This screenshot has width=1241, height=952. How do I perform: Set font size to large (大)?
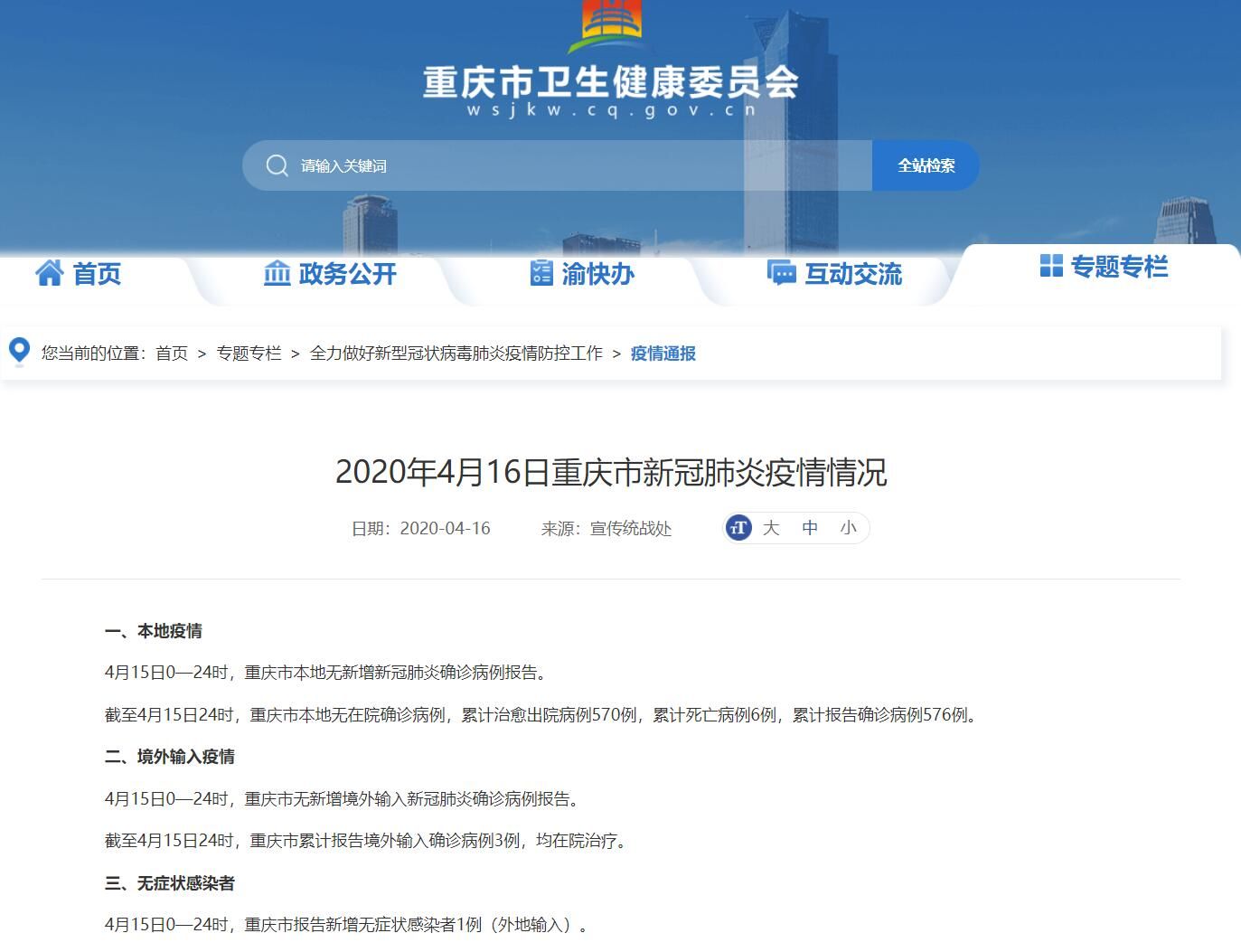[x=771, y=528]
